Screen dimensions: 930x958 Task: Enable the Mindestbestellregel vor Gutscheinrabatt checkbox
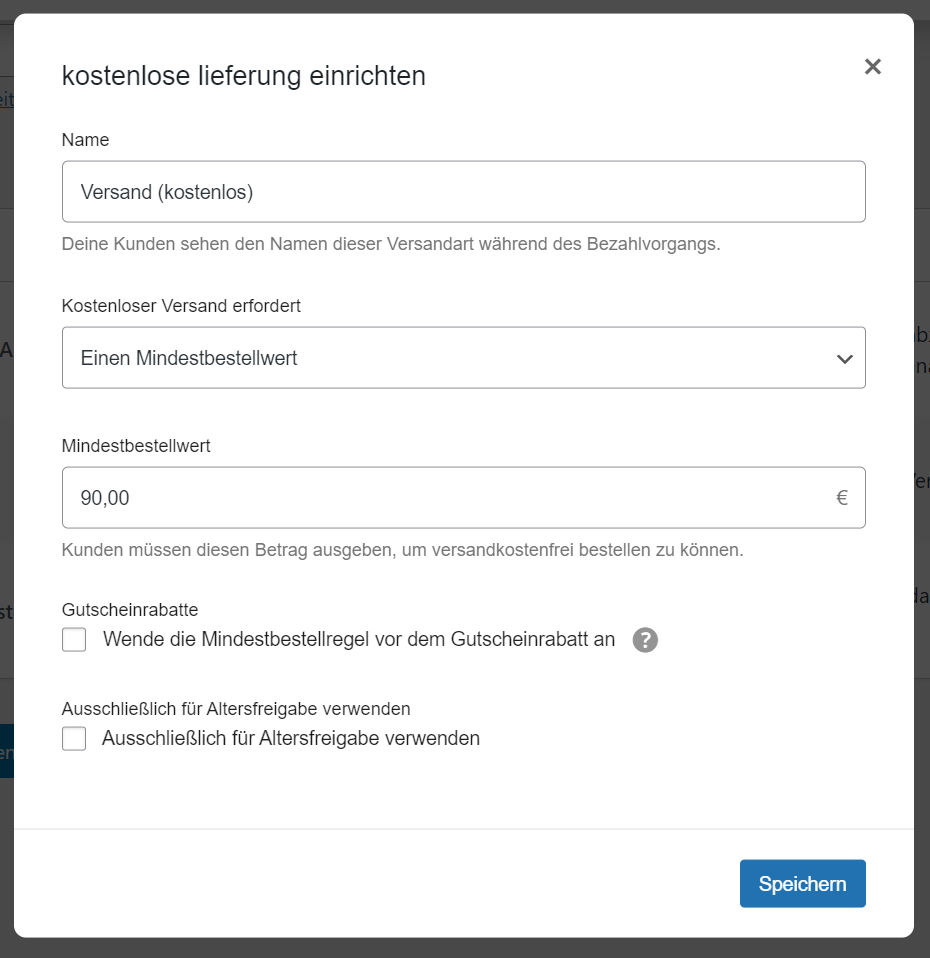[74, 640]
